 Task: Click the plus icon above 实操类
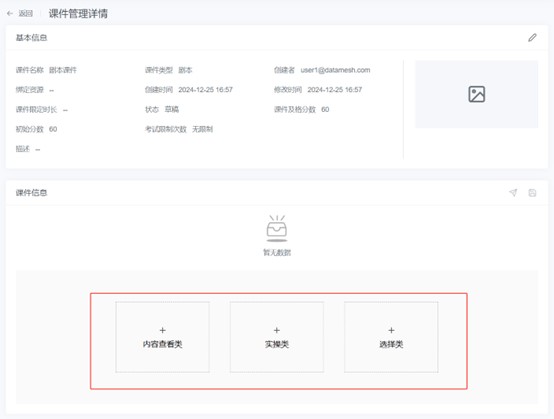point(277,330)
